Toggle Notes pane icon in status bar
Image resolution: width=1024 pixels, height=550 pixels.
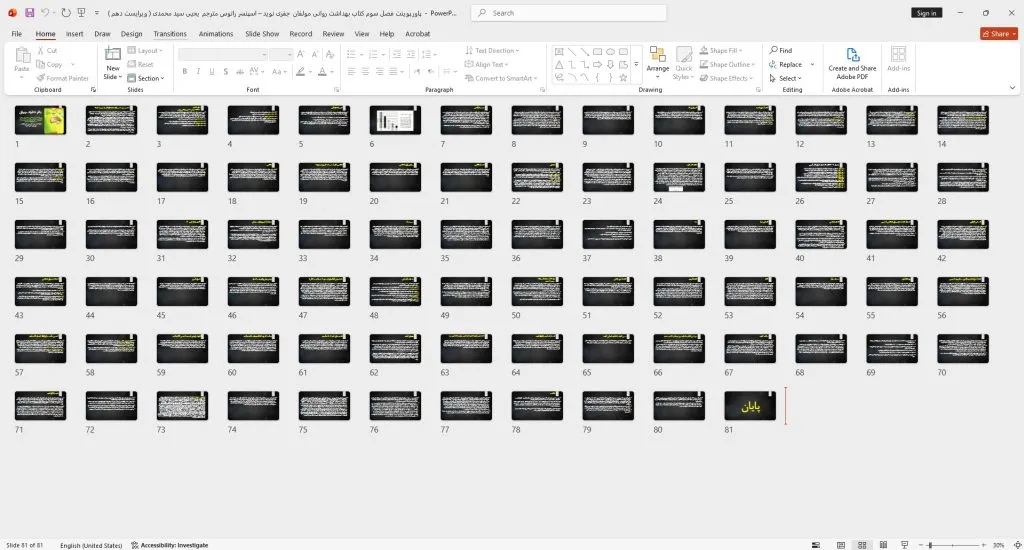(816, 545)
